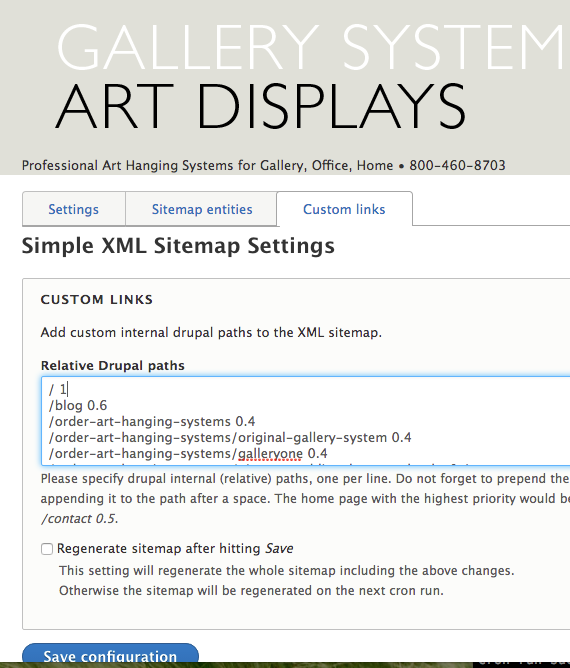This screenshot has width=570, height=668.
Task: Click the Regenerate sitemap checkbox label text
Action: [175, 549]
